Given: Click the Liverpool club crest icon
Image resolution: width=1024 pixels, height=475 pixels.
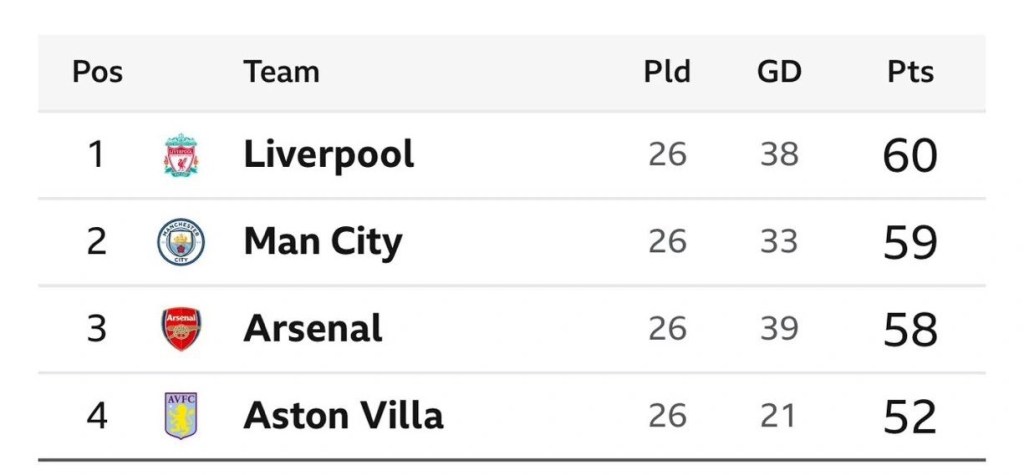Looking at the screenshot, I should [181, 155].
